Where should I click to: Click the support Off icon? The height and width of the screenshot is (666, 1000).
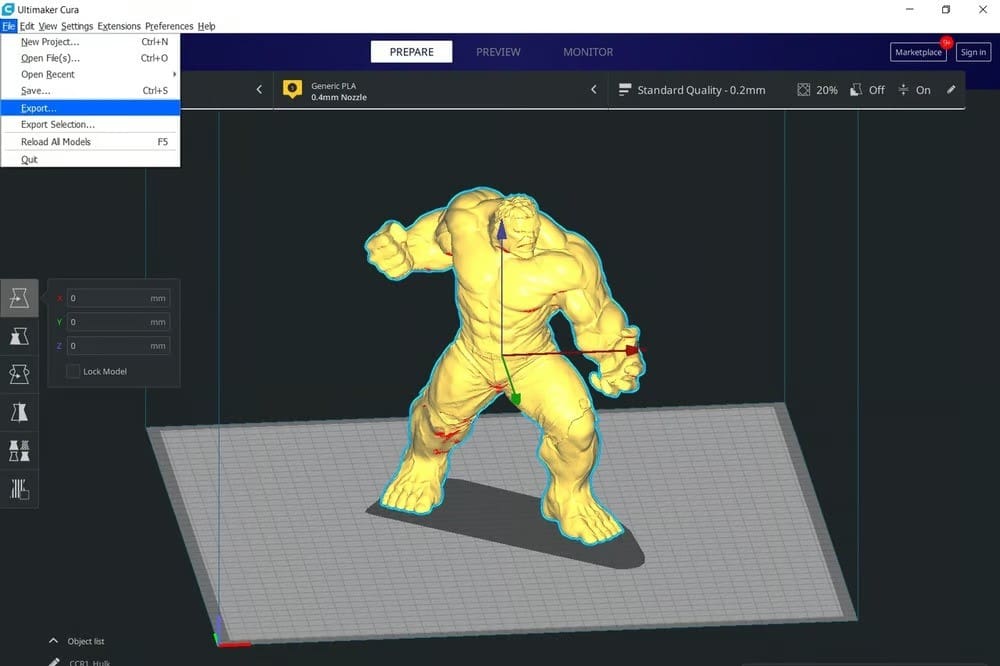click(856, 90)
